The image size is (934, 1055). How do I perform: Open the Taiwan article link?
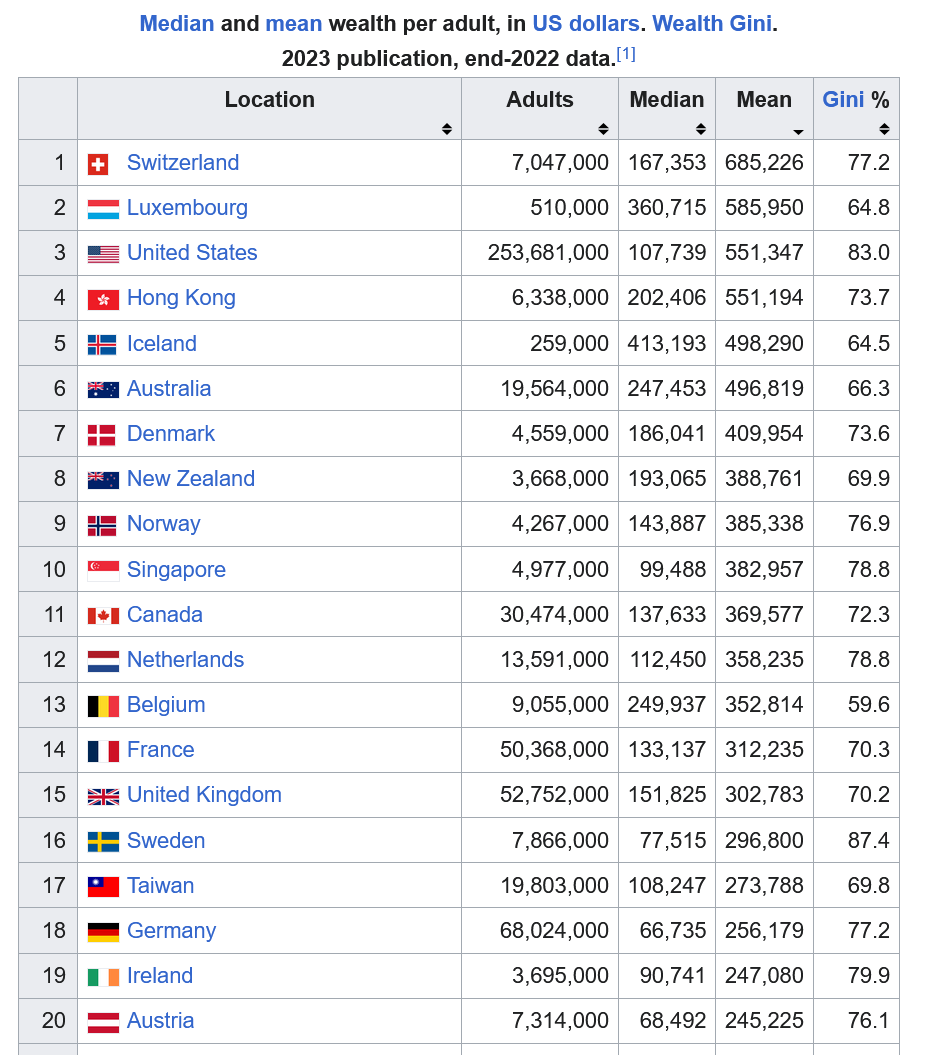160,885
